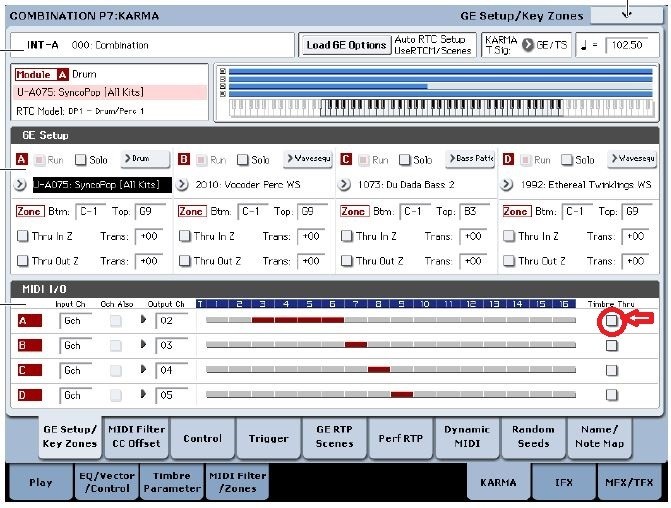The image size is (671, 508).
Task: Open GE select popup for module C
Action: coord(344,184)
